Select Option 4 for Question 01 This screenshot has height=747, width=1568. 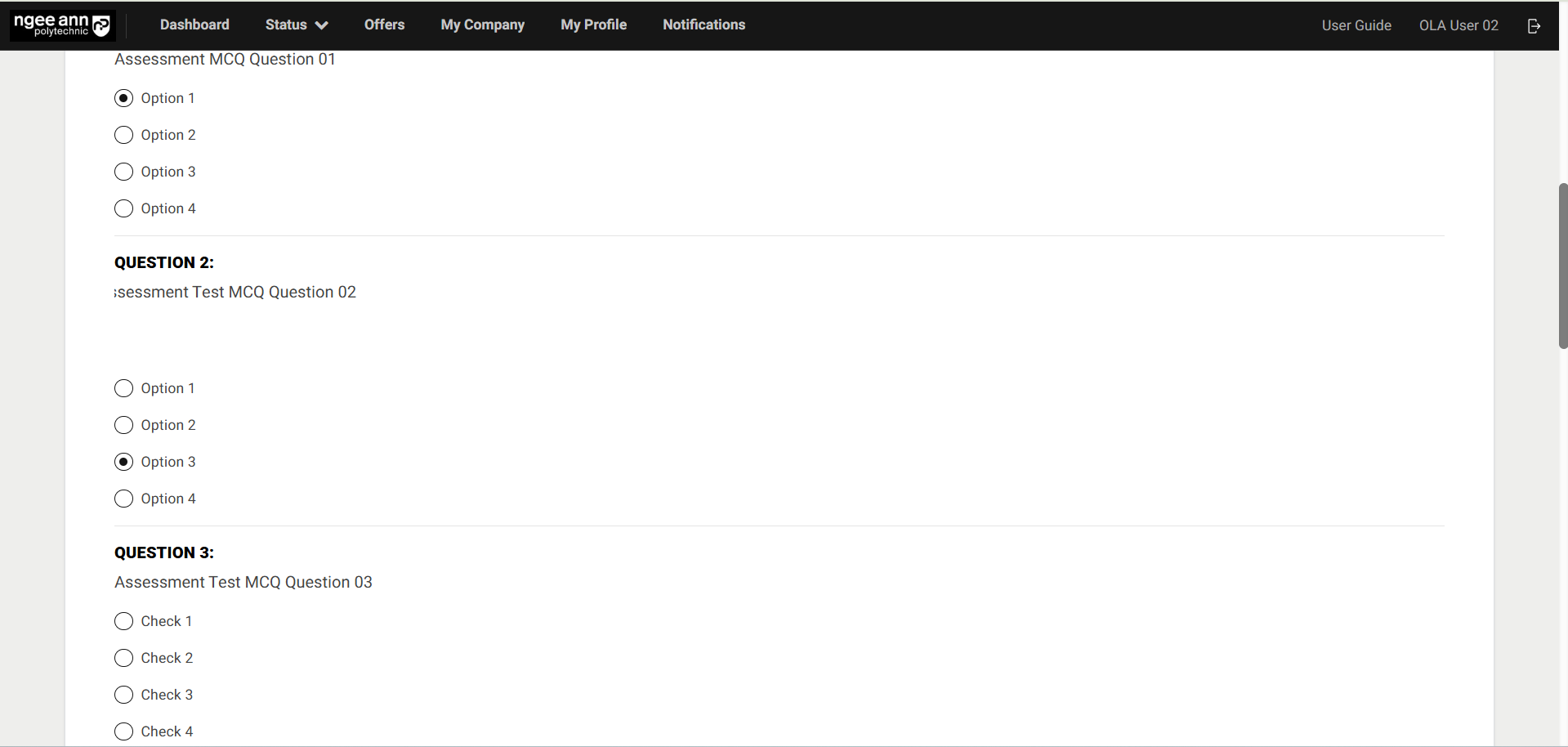(x=124, y=208)
